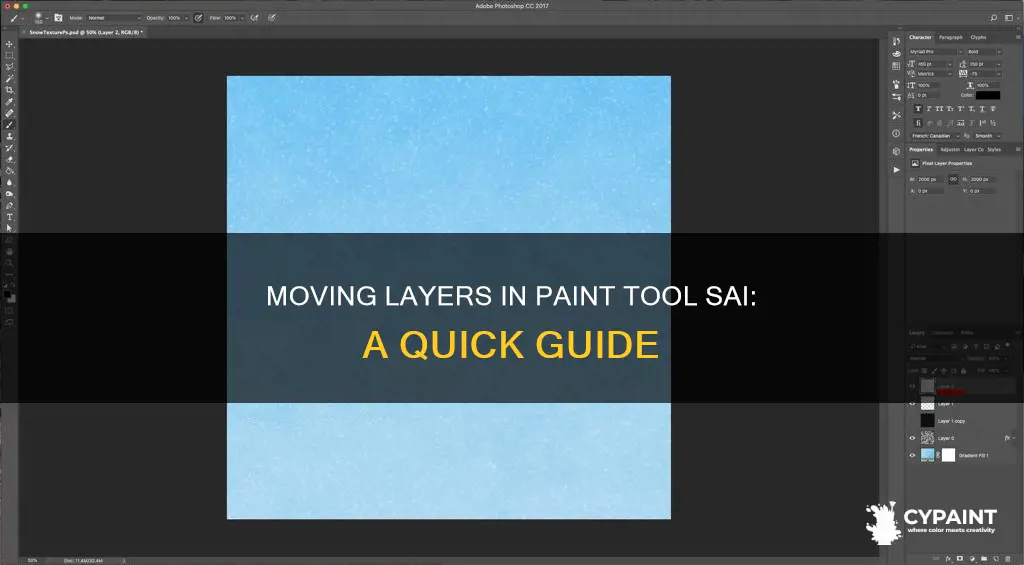Open the Character panel menu

click(x=1017, y=37)
